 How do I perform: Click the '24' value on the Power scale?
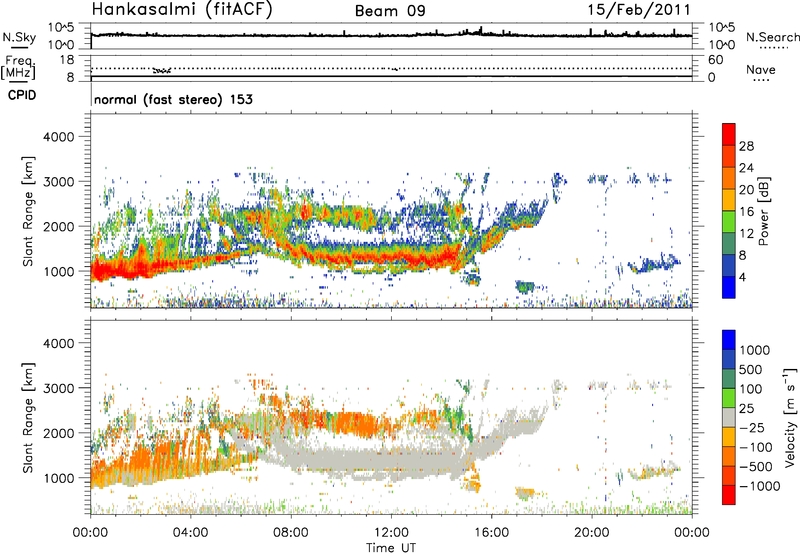click(746, 168)
